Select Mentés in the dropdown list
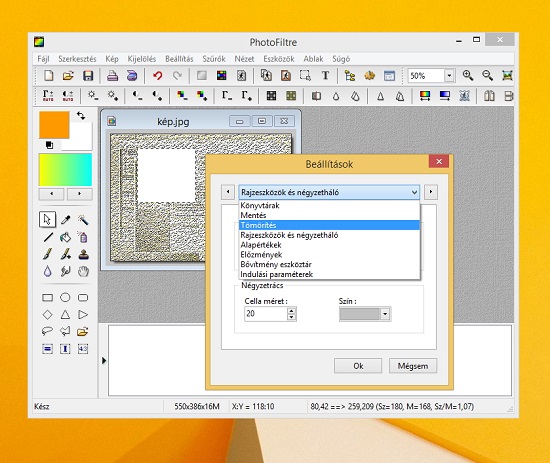Image resolution: width=550 pixels, height=463 pixels. pos(329,215)
